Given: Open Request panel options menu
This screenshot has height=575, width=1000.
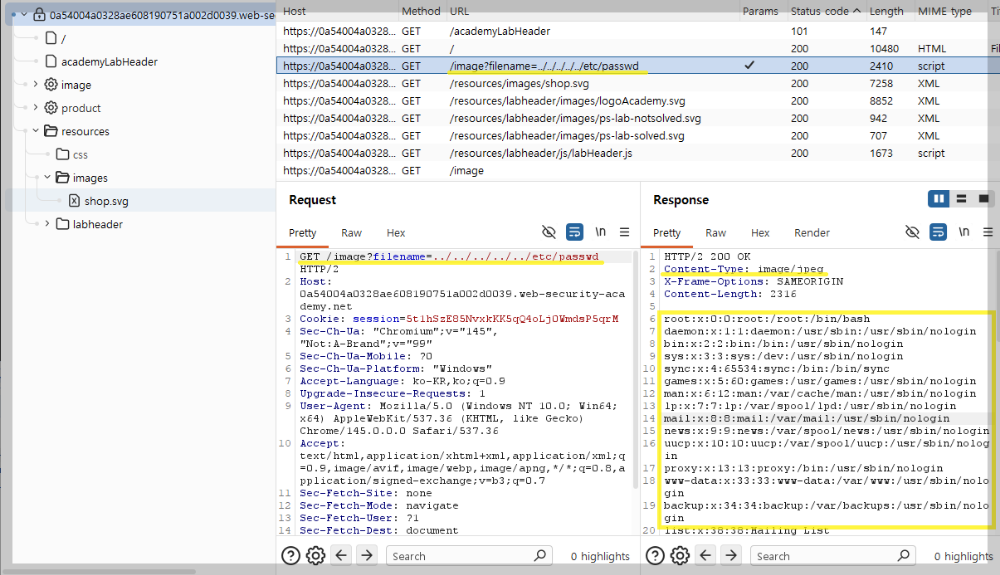Looking at the screenshot, I should pyautogui.click(x=624, y=232).
